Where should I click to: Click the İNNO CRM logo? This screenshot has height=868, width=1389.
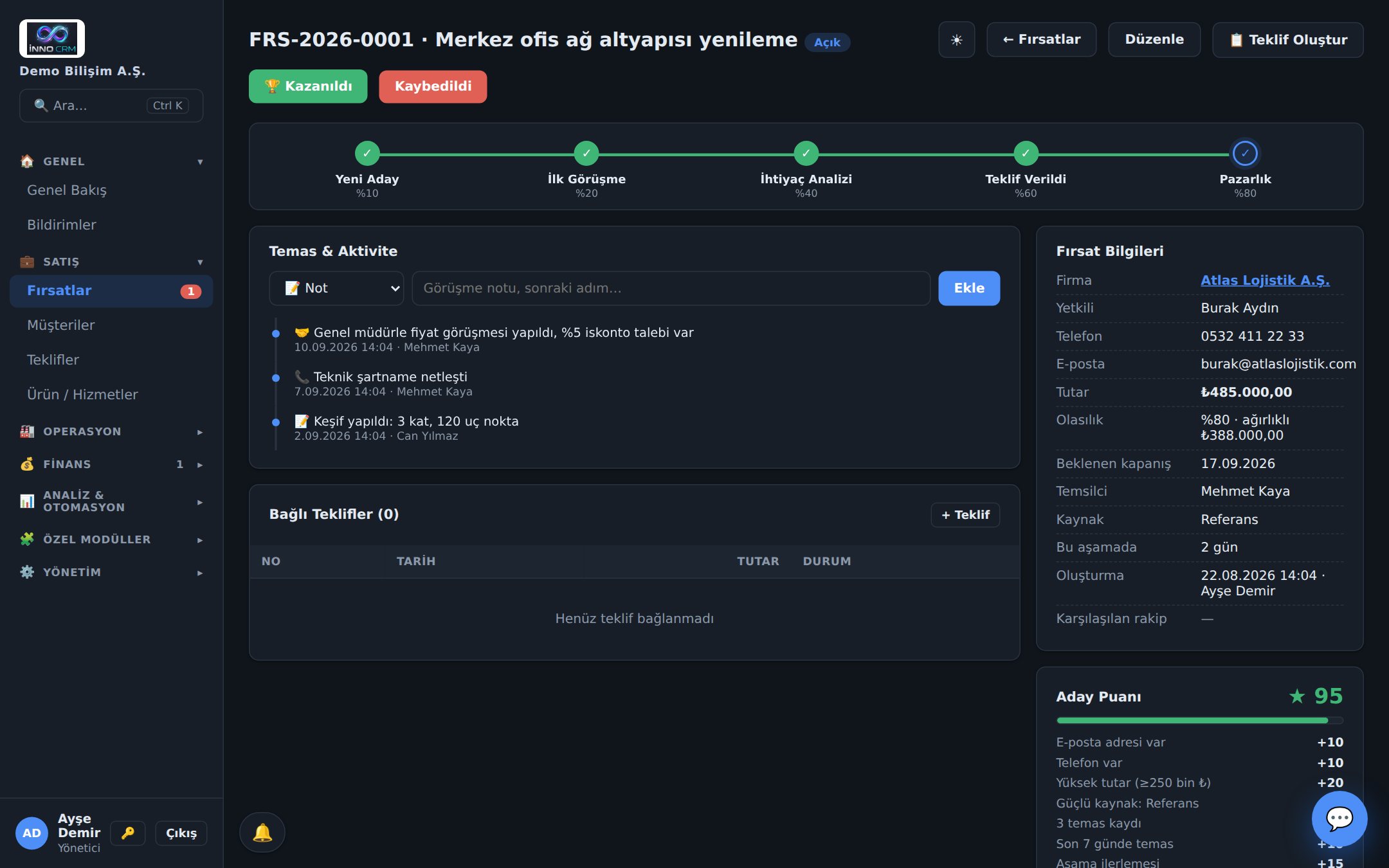pos(52,39)
